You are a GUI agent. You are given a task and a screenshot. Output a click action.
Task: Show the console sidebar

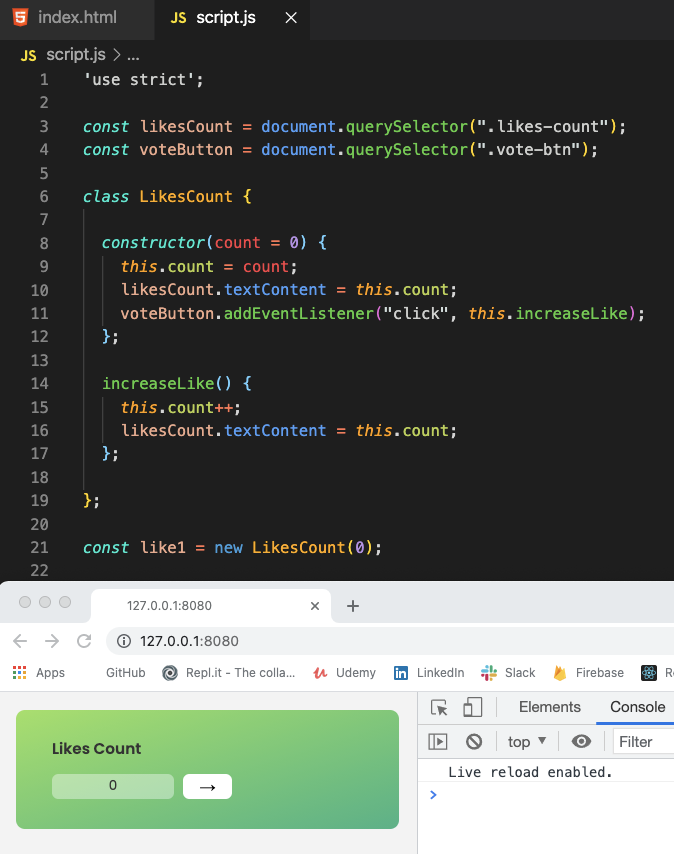[438, 741]
